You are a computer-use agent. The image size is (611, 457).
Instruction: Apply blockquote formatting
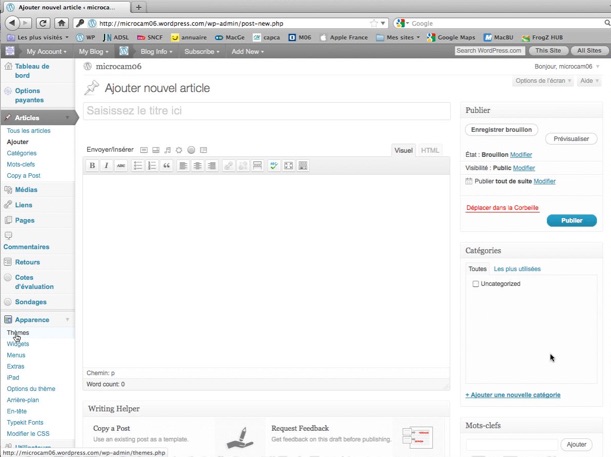[x=166, y=166]
